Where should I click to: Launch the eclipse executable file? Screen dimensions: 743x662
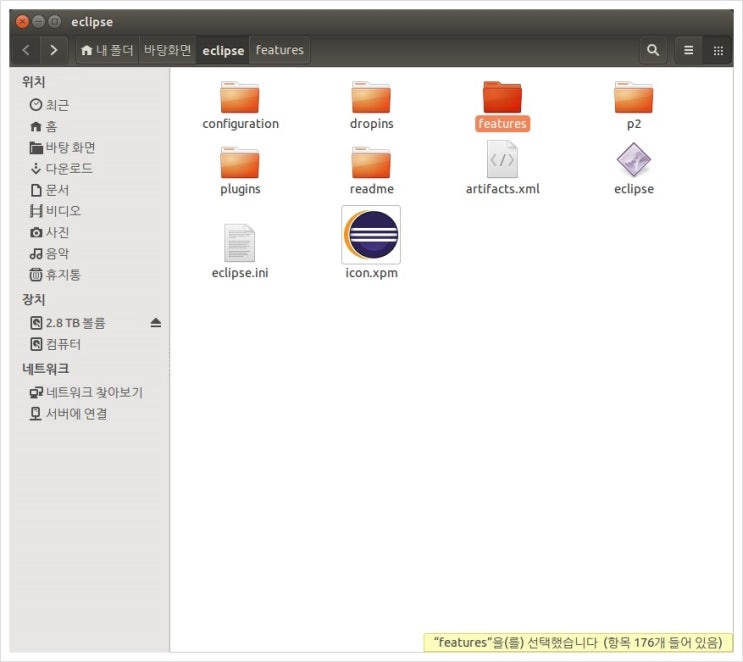click(x=633, y=161)
